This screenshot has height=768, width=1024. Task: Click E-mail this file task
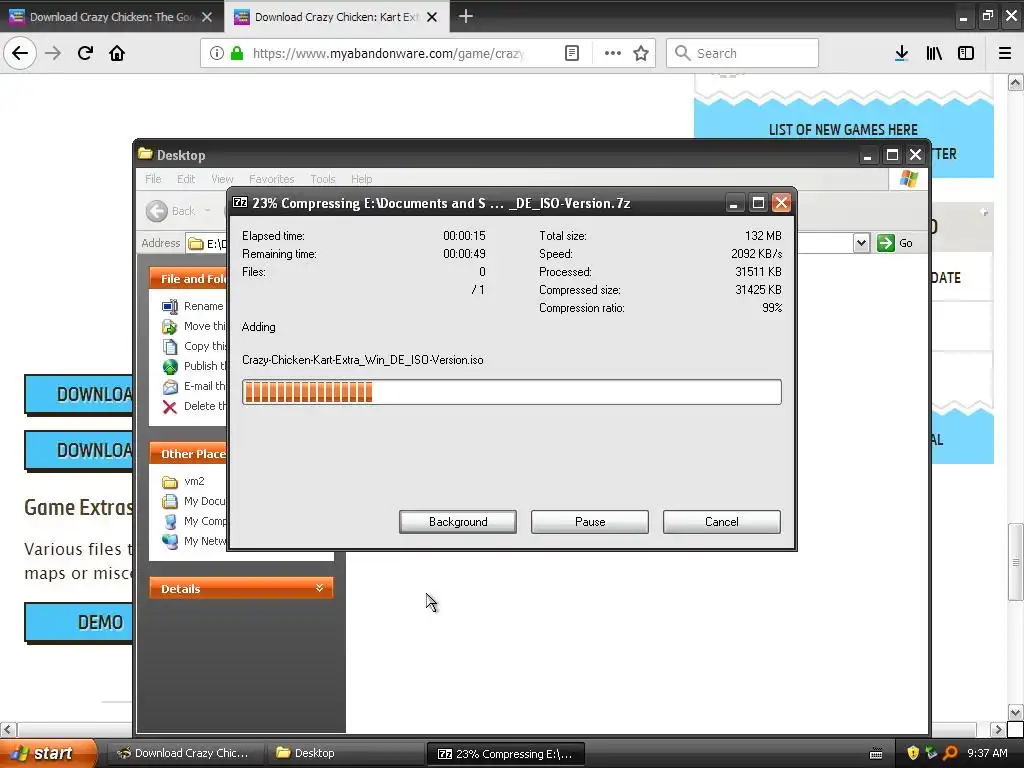click(194, 386)
